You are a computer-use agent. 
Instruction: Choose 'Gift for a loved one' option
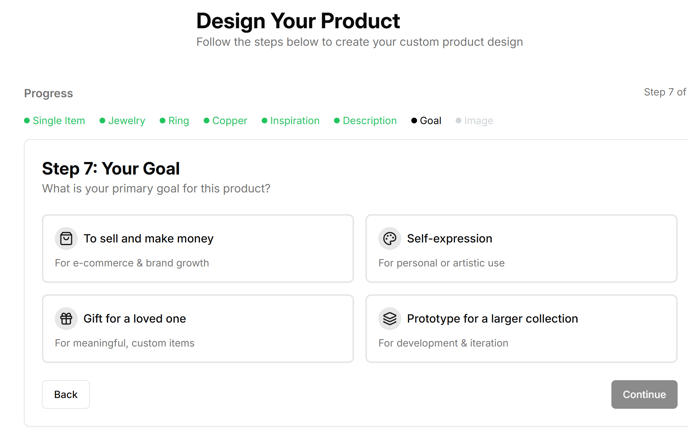click(198, 328)
